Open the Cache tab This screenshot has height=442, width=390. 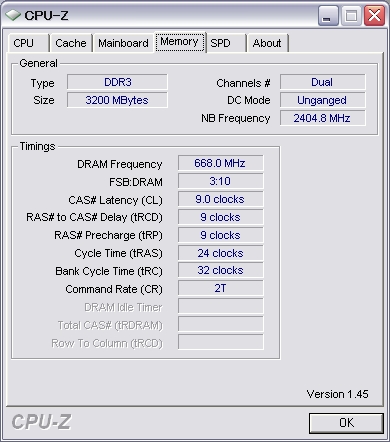(x=71, y=43)
